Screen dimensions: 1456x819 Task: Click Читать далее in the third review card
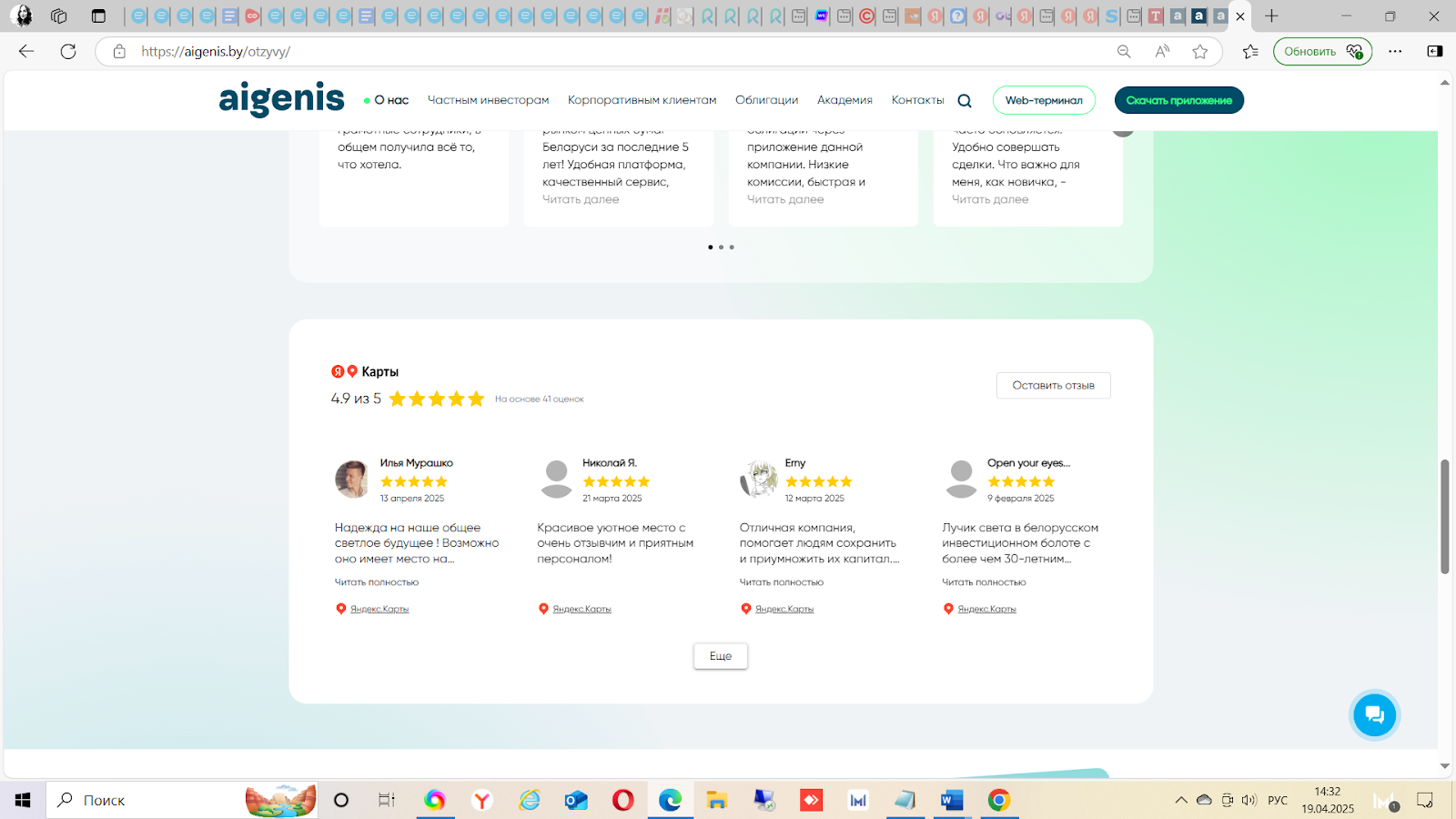pyautogui.click(x=785, y=199)
